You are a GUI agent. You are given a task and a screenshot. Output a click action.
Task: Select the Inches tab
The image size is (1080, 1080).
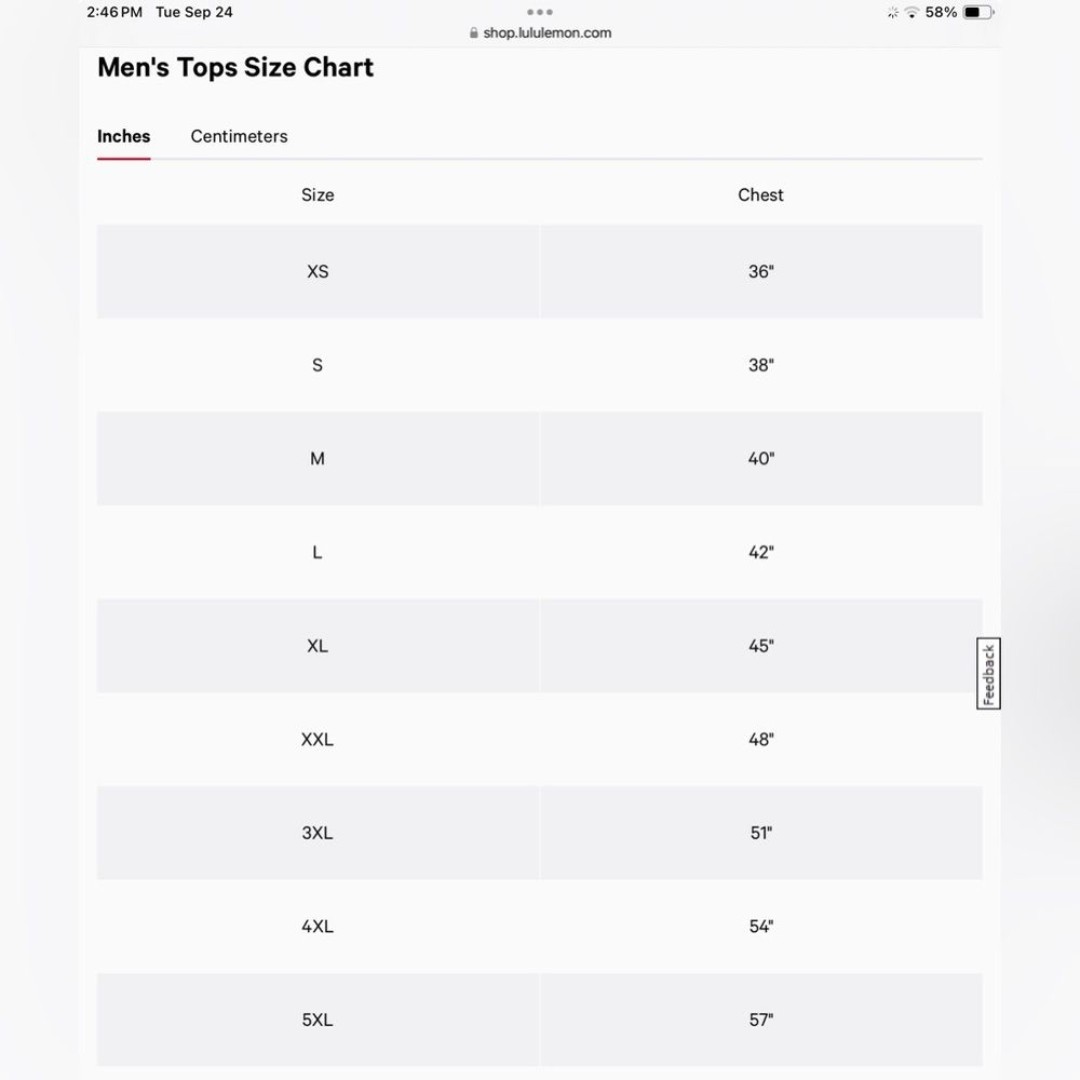pos(123,136)
